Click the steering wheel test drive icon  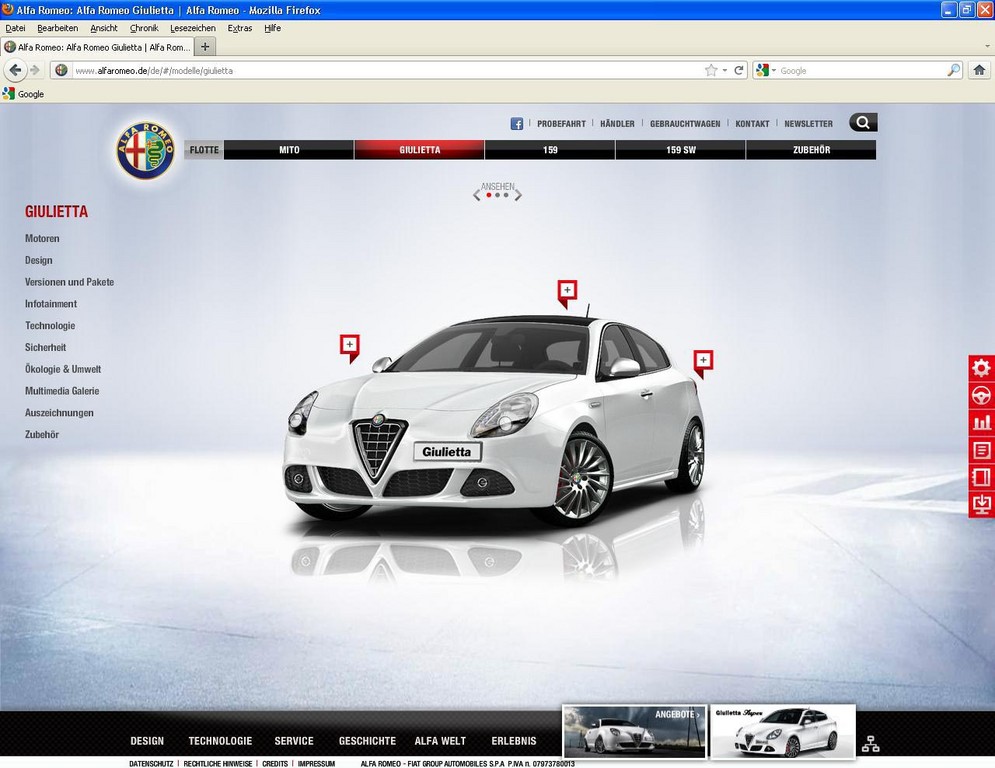point(981,395)
